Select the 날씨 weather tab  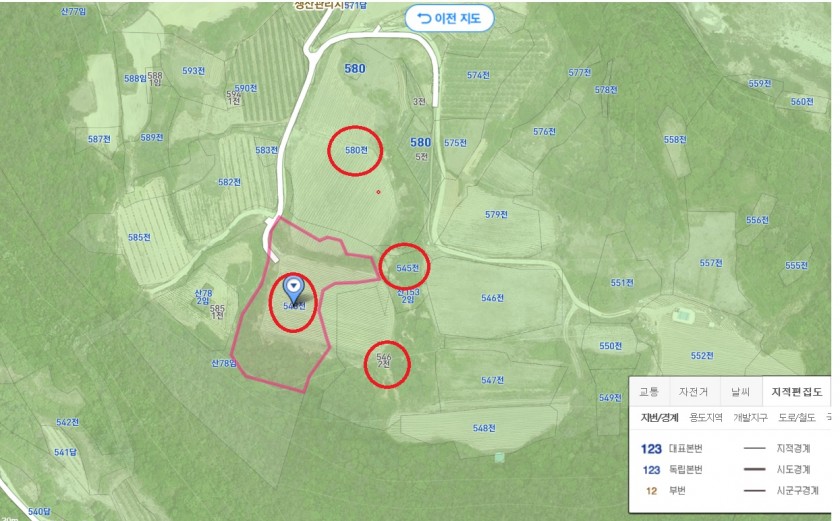click(740, 391)
